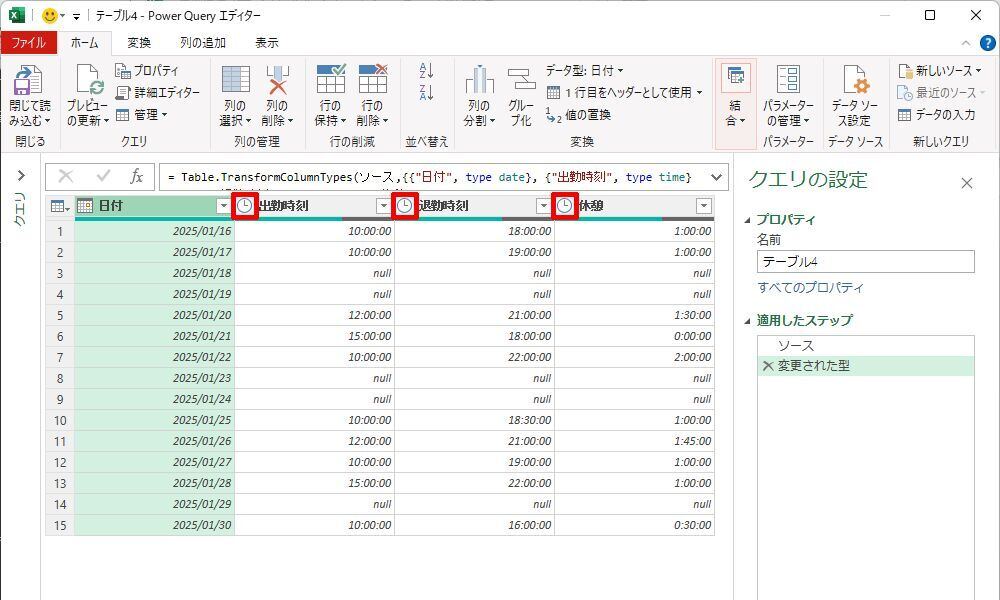The image size is (1000, 600).
Task: Click the Close & Load icon (閉じて読み込む)
Action: [x=28, y=80]
